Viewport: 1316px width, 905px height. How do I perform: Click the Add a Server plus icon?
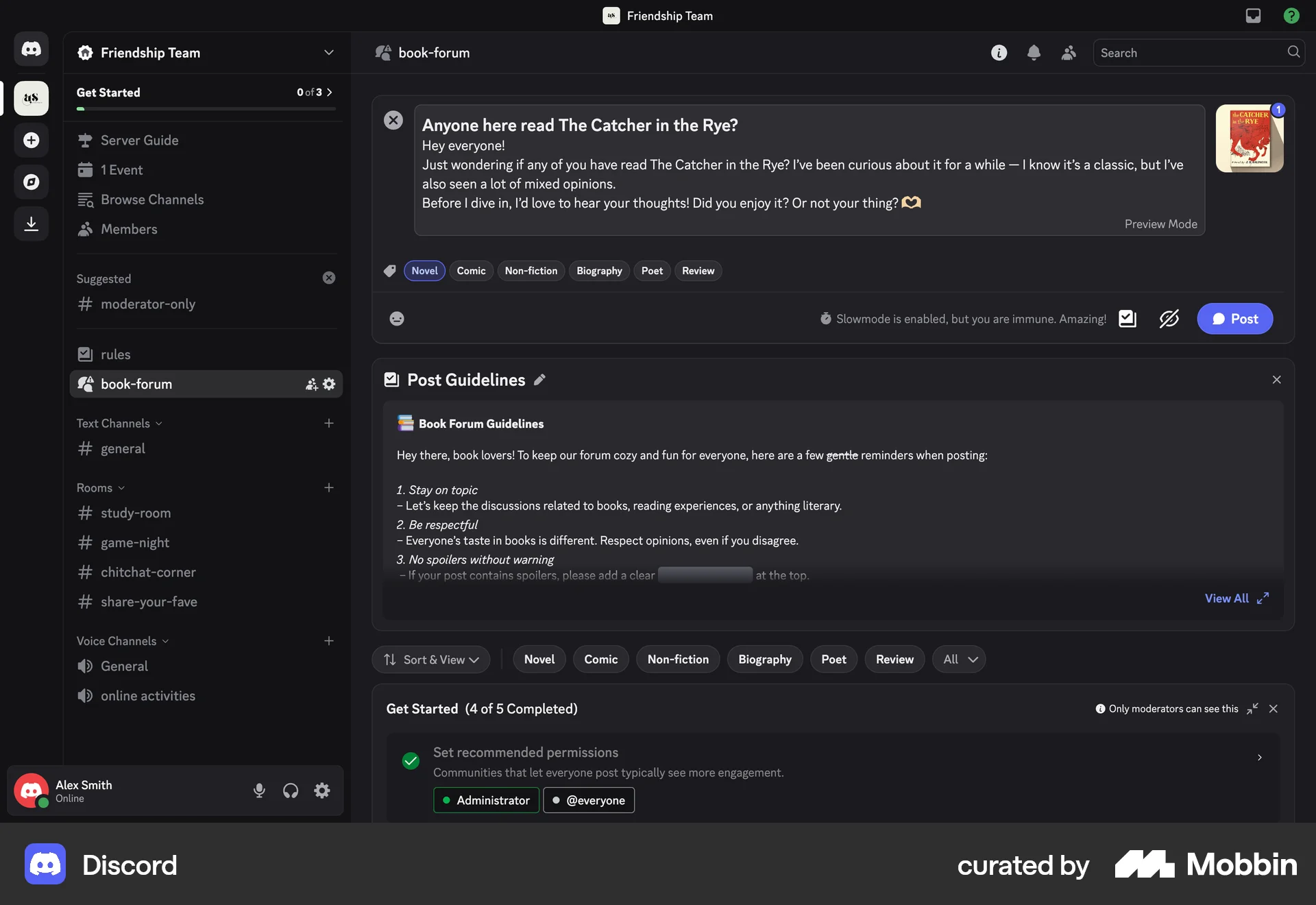click(x=31, y=140)
